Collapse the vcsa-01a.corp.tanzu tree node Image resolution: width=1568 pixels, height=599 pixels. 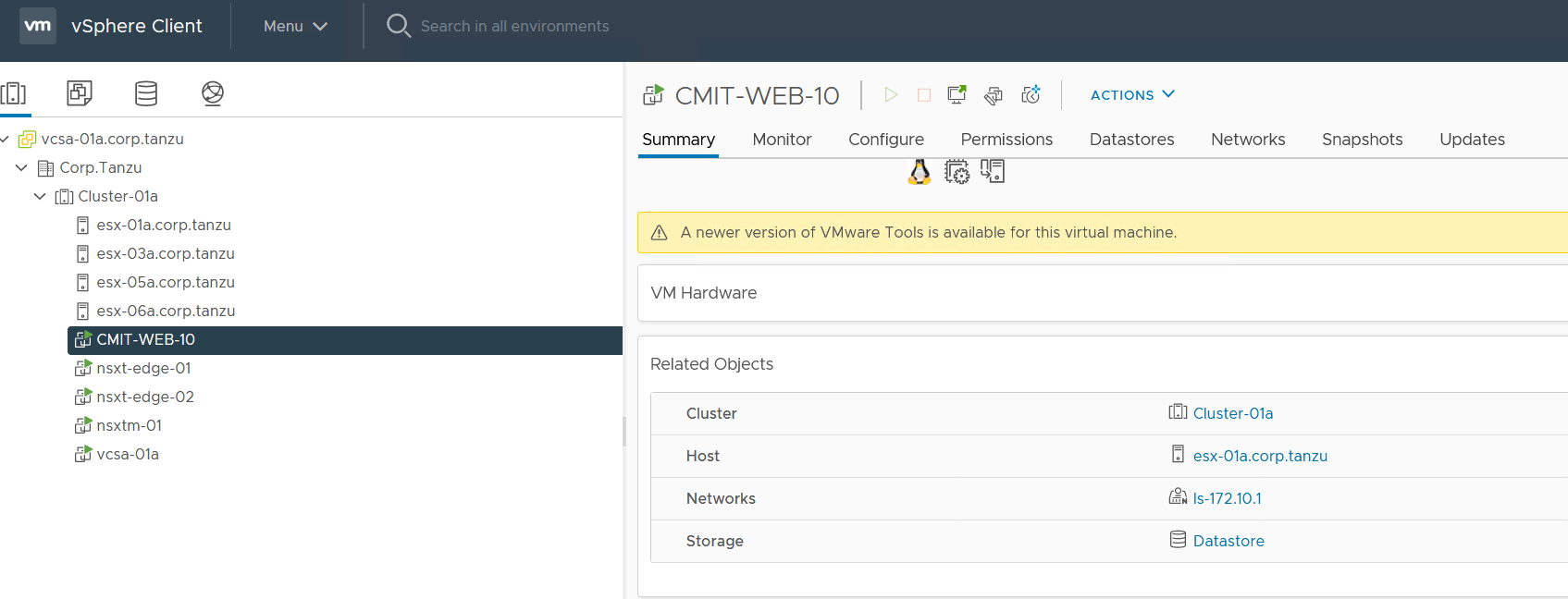coord(5,139)
